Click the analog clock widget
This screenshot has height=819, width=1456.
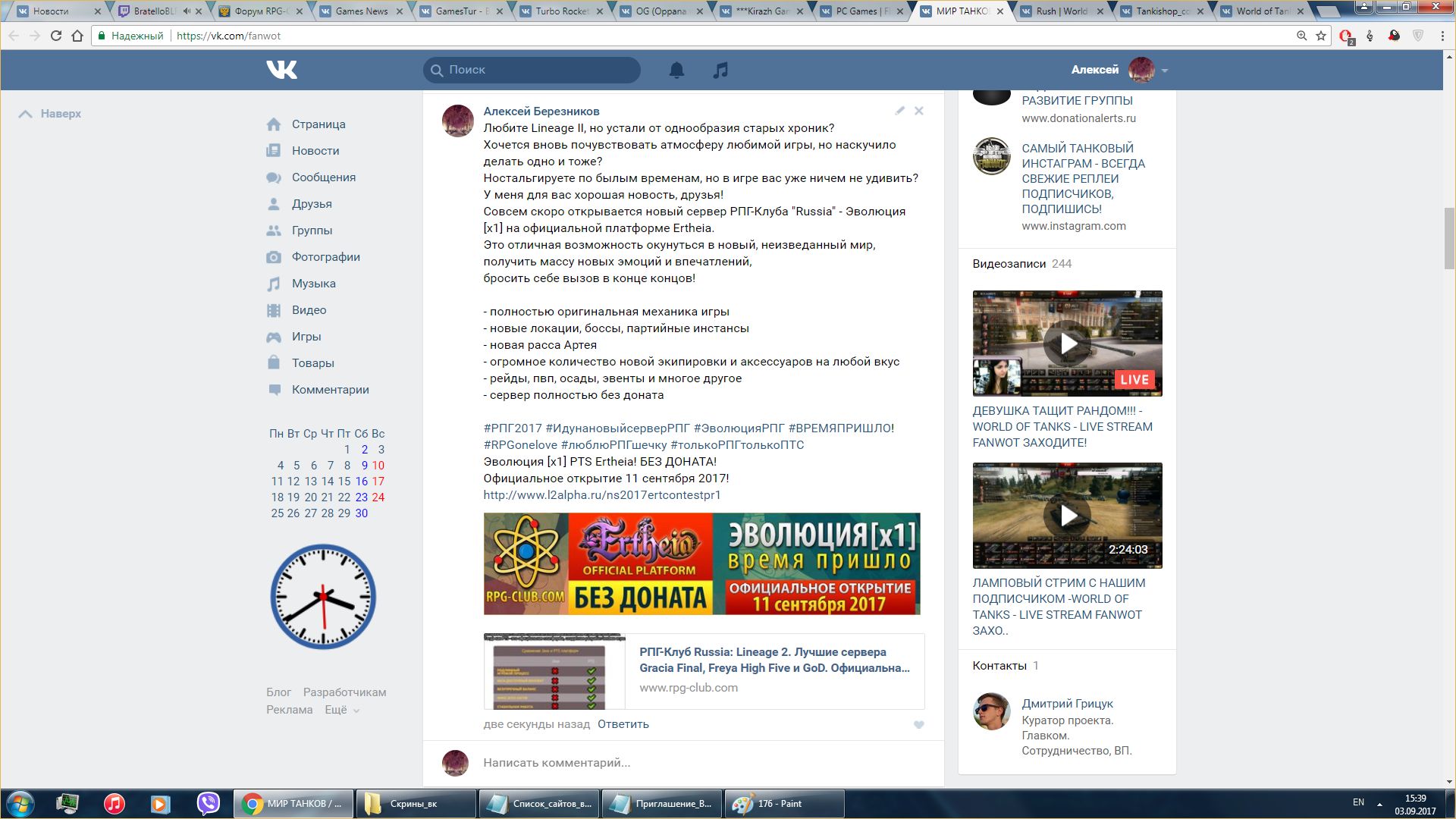click(x=324, y=597)
